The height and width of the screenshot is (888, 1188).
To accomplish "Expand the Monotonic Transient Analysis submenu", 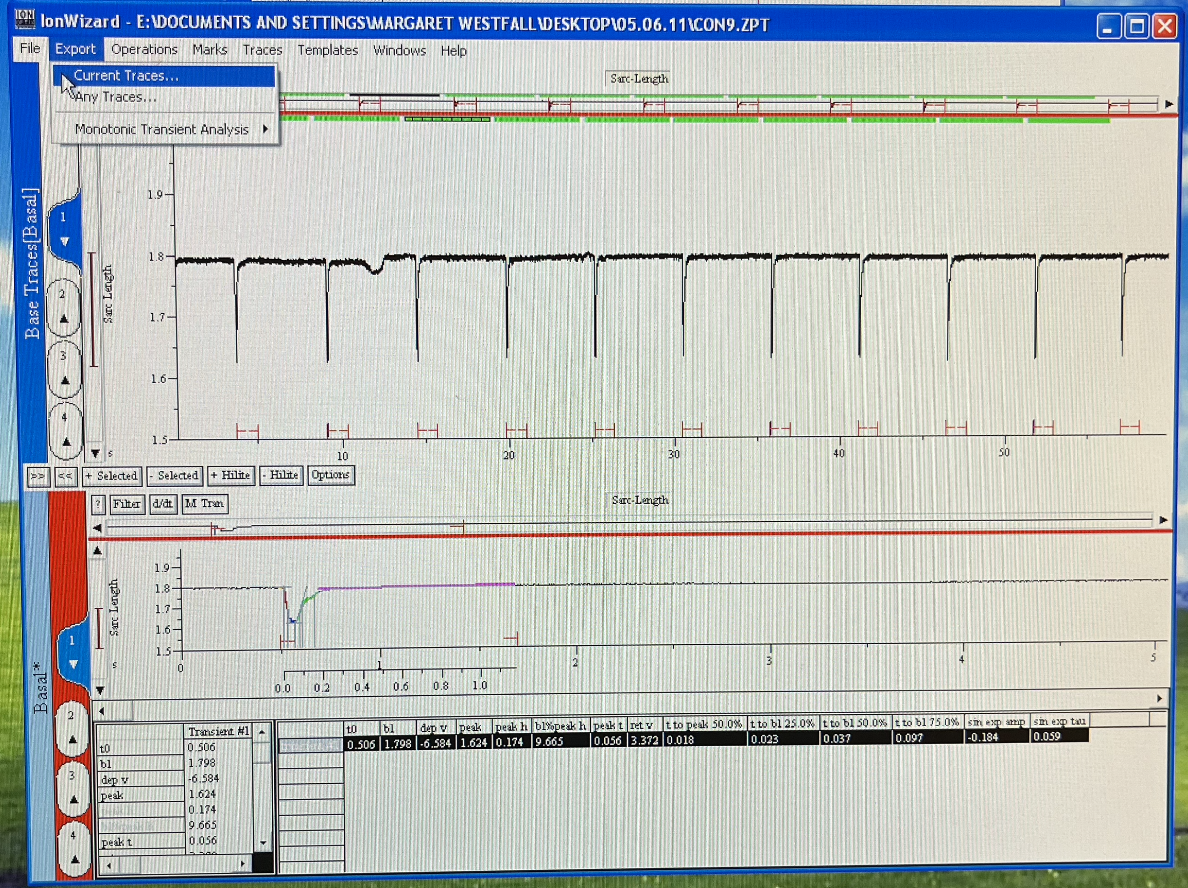I will 162,129.
